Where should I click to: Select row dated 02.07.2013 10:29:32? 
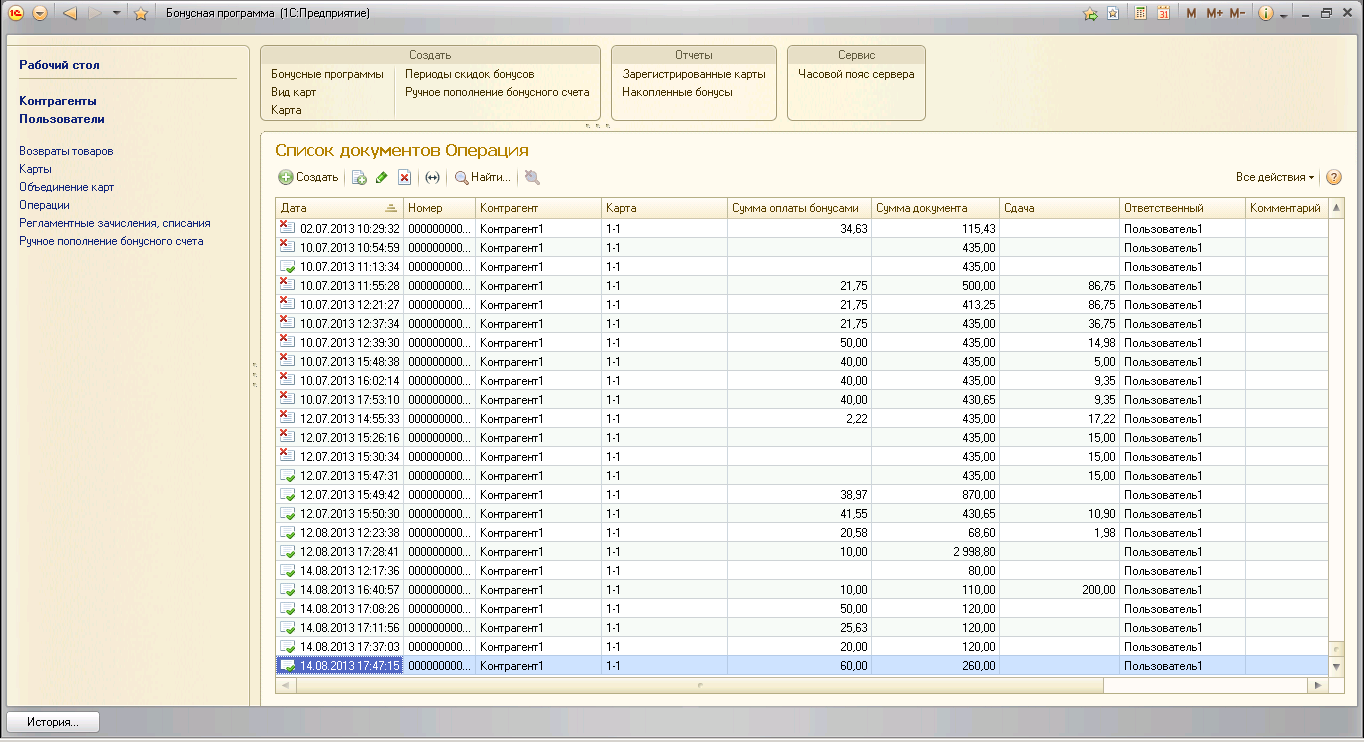tap(802, 228)
